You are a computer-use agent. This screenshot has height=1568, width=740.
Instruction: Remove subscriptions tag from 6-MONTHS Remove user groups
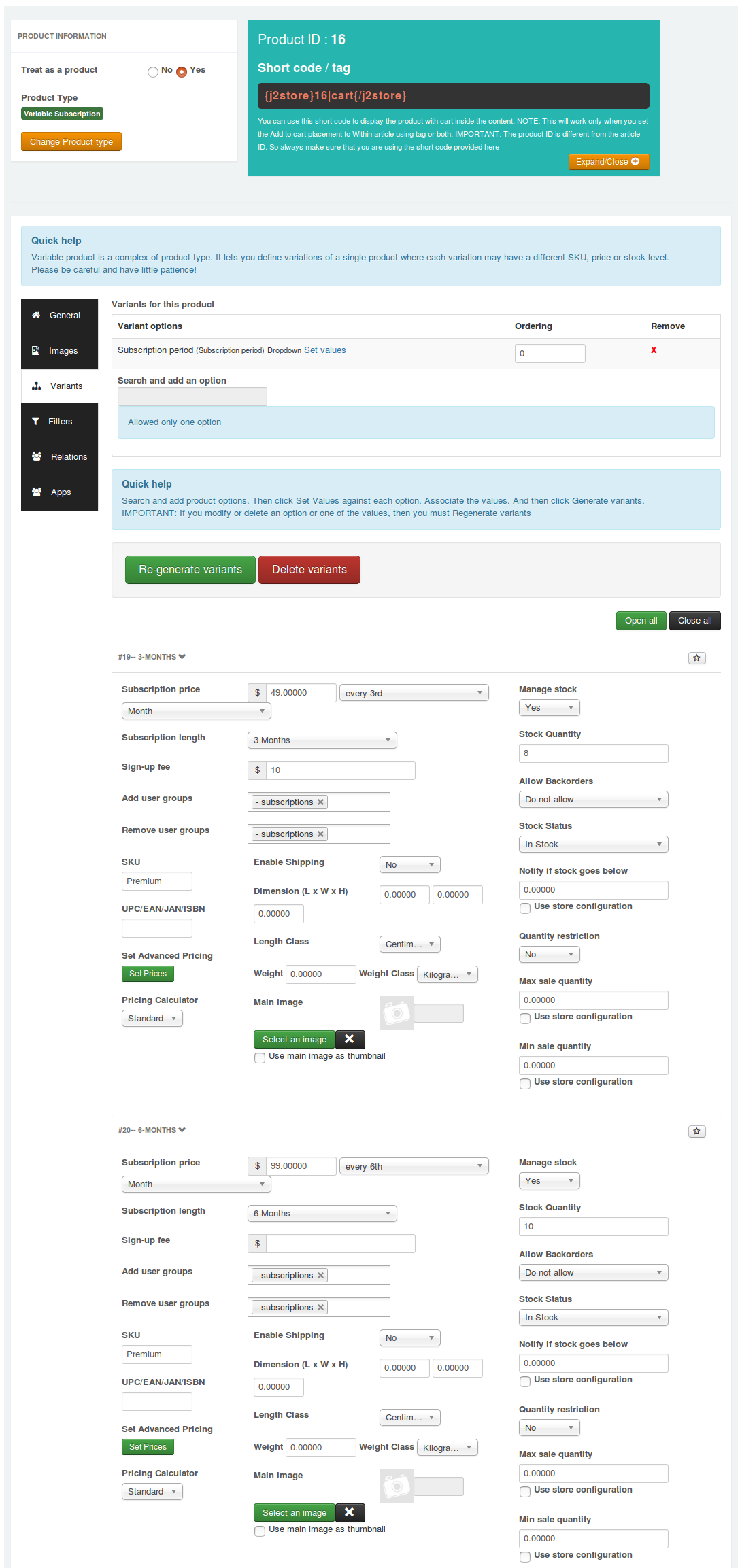point(321,1308)
